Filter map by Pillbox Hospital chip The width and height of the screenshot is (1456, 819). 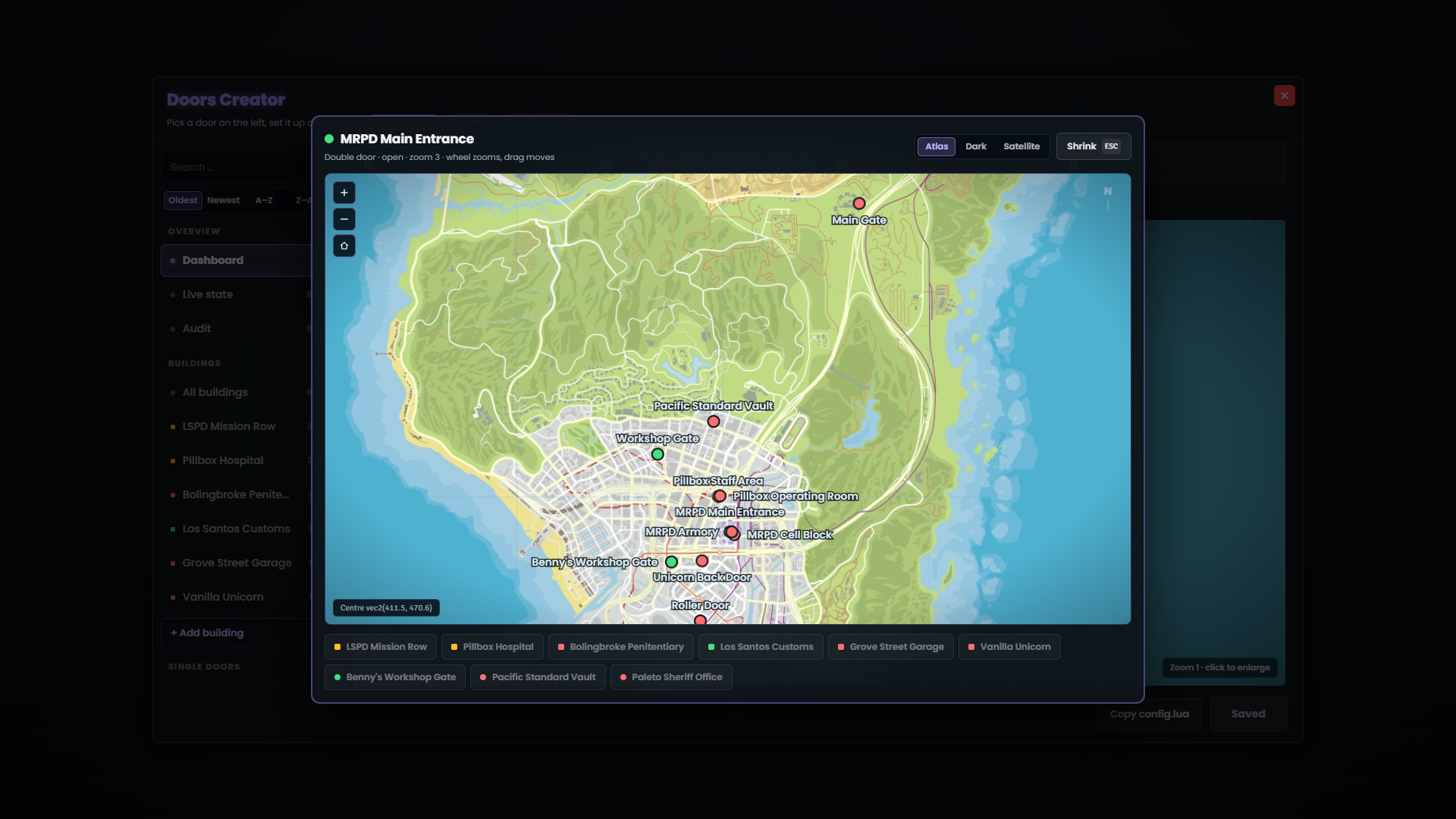tap(492, 647)
